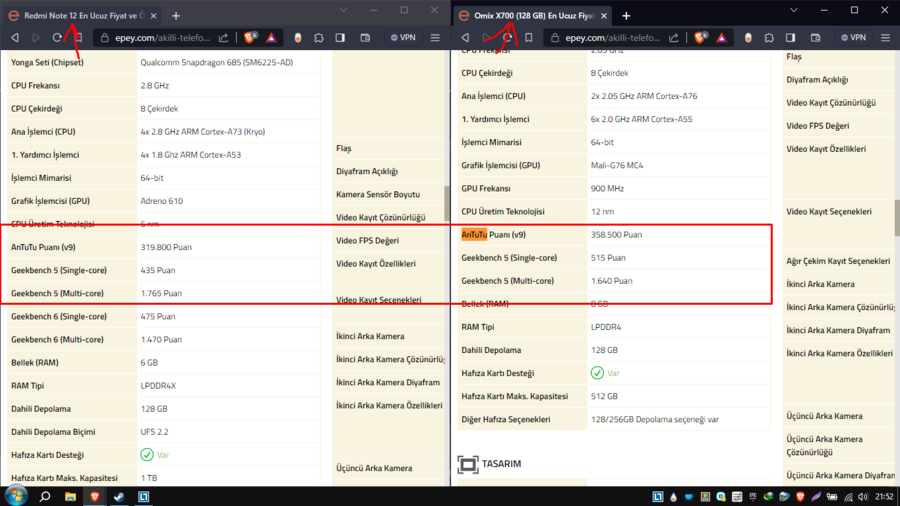Click the volume icon in system tray

coord(863,497)
